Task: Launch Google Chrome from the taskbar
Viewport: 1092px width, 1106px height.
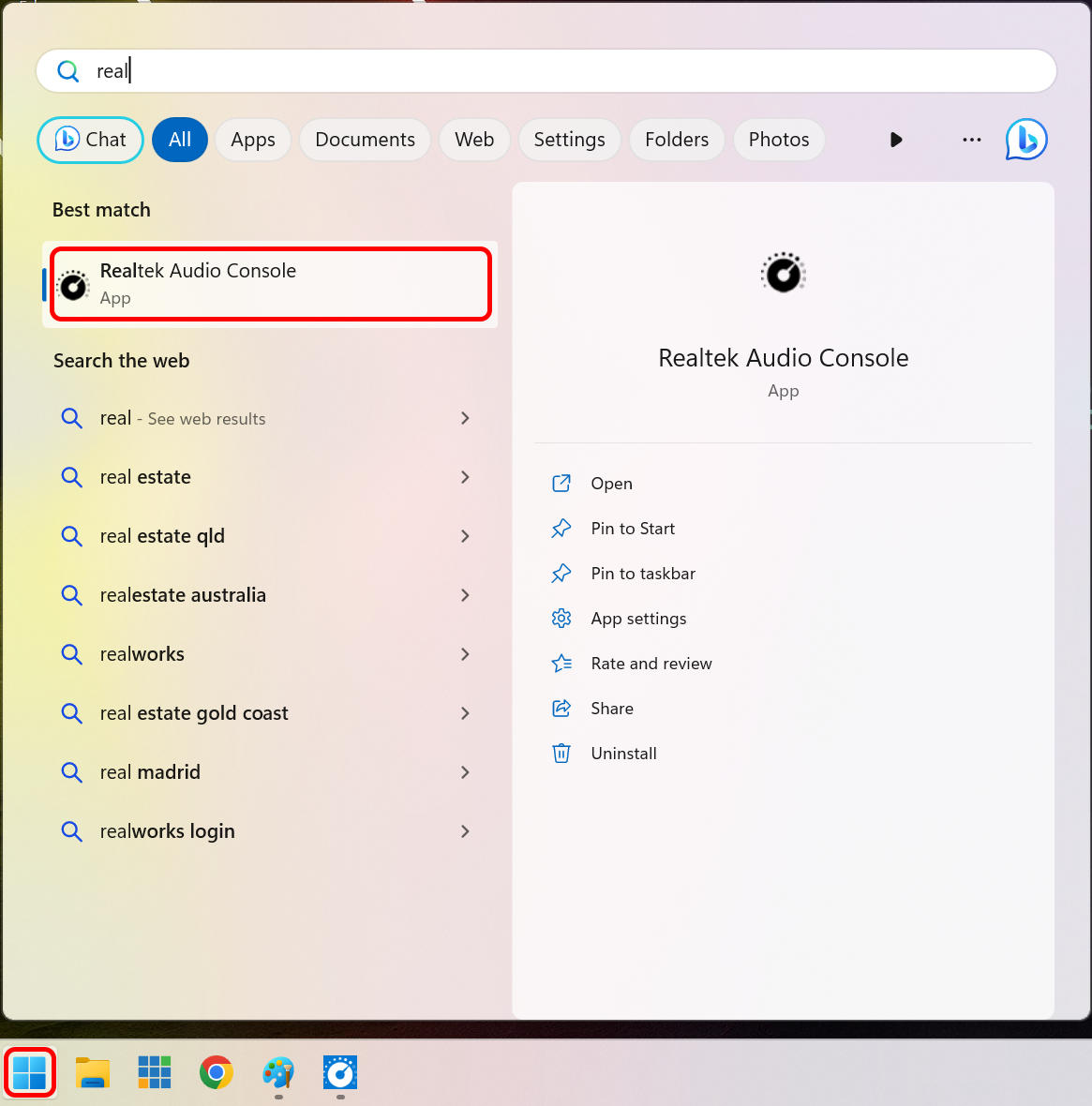Action: pos(216,1072)
